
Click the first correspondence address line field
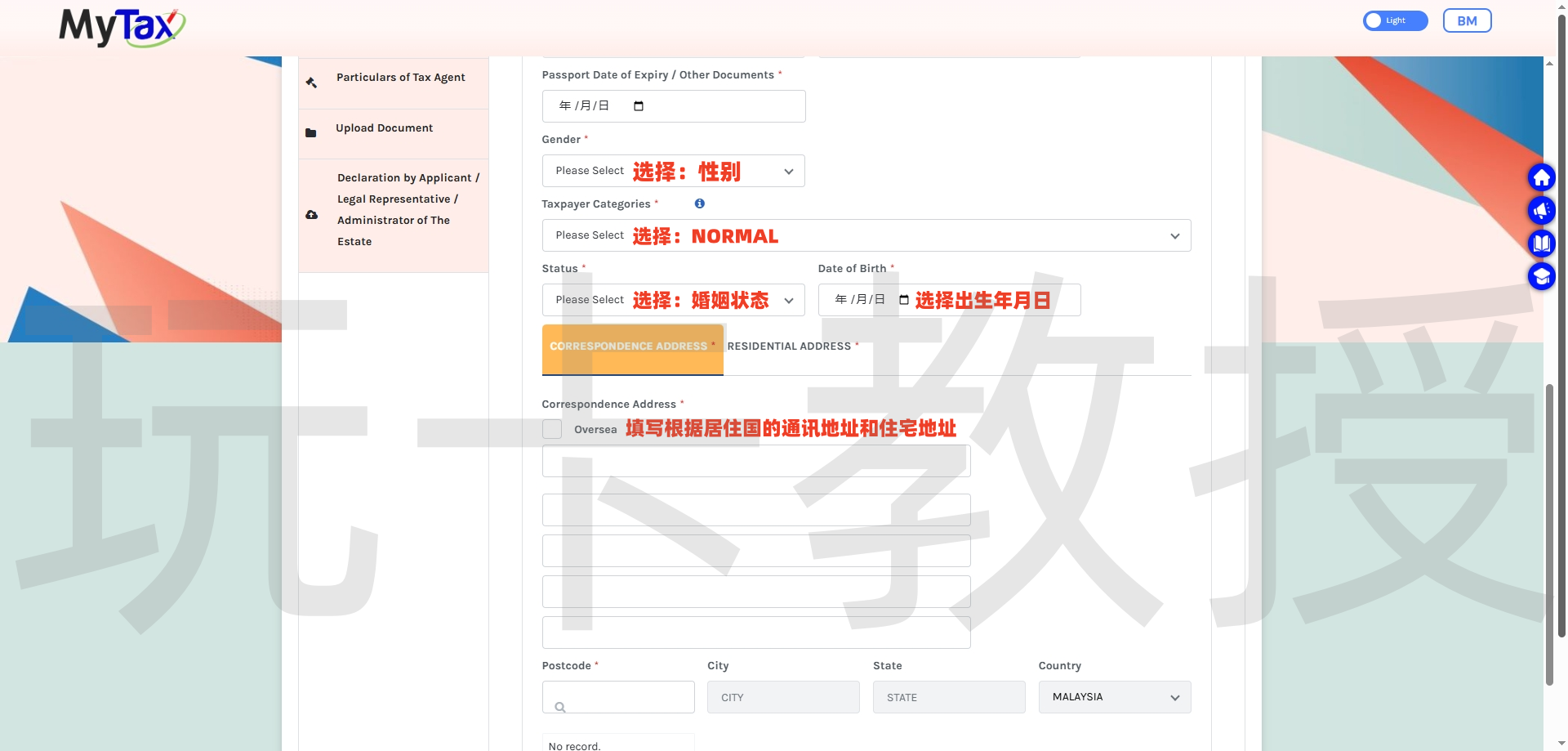756,461
